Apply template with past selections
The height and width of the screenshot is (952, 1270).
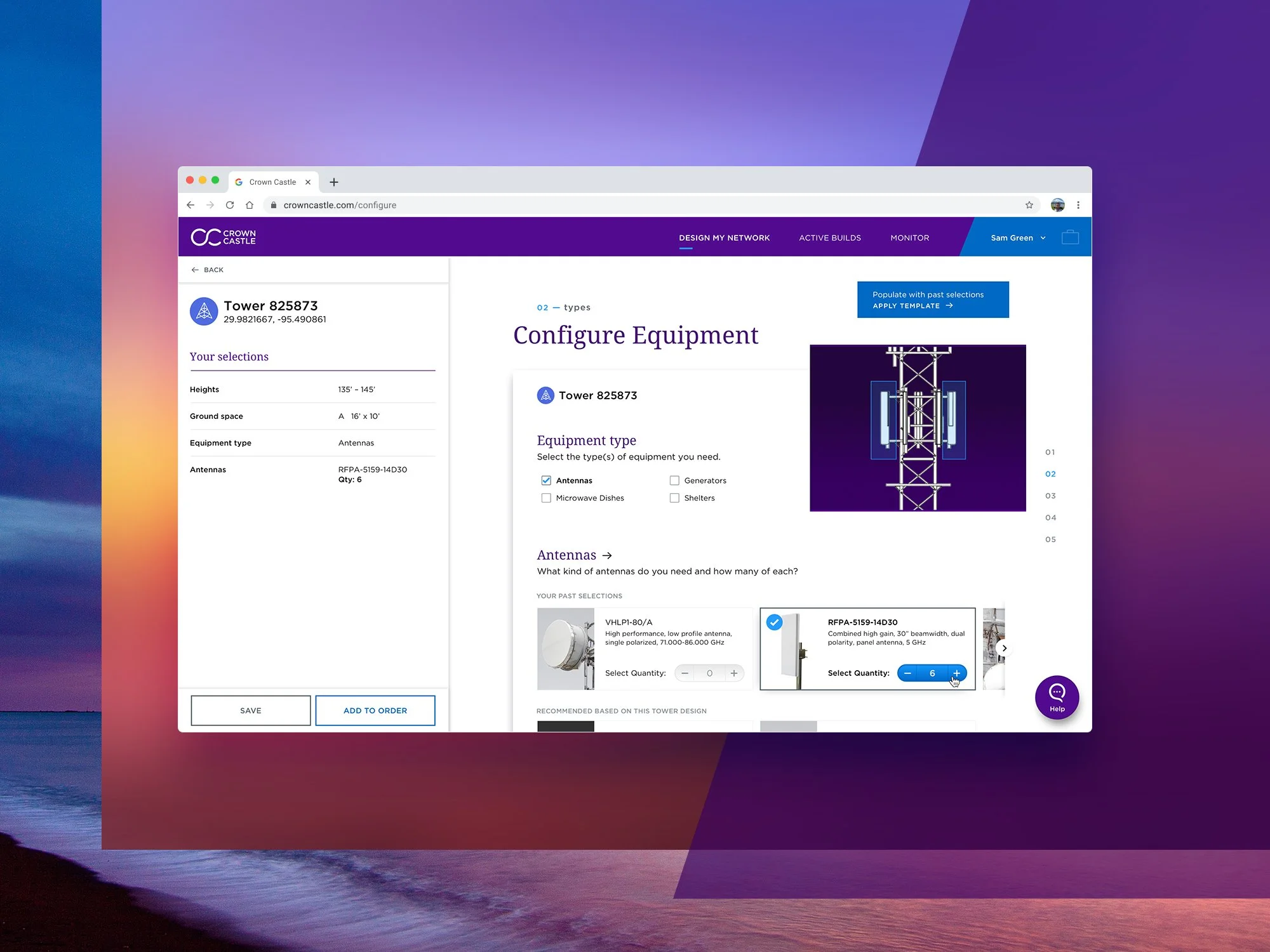point(932,300)
